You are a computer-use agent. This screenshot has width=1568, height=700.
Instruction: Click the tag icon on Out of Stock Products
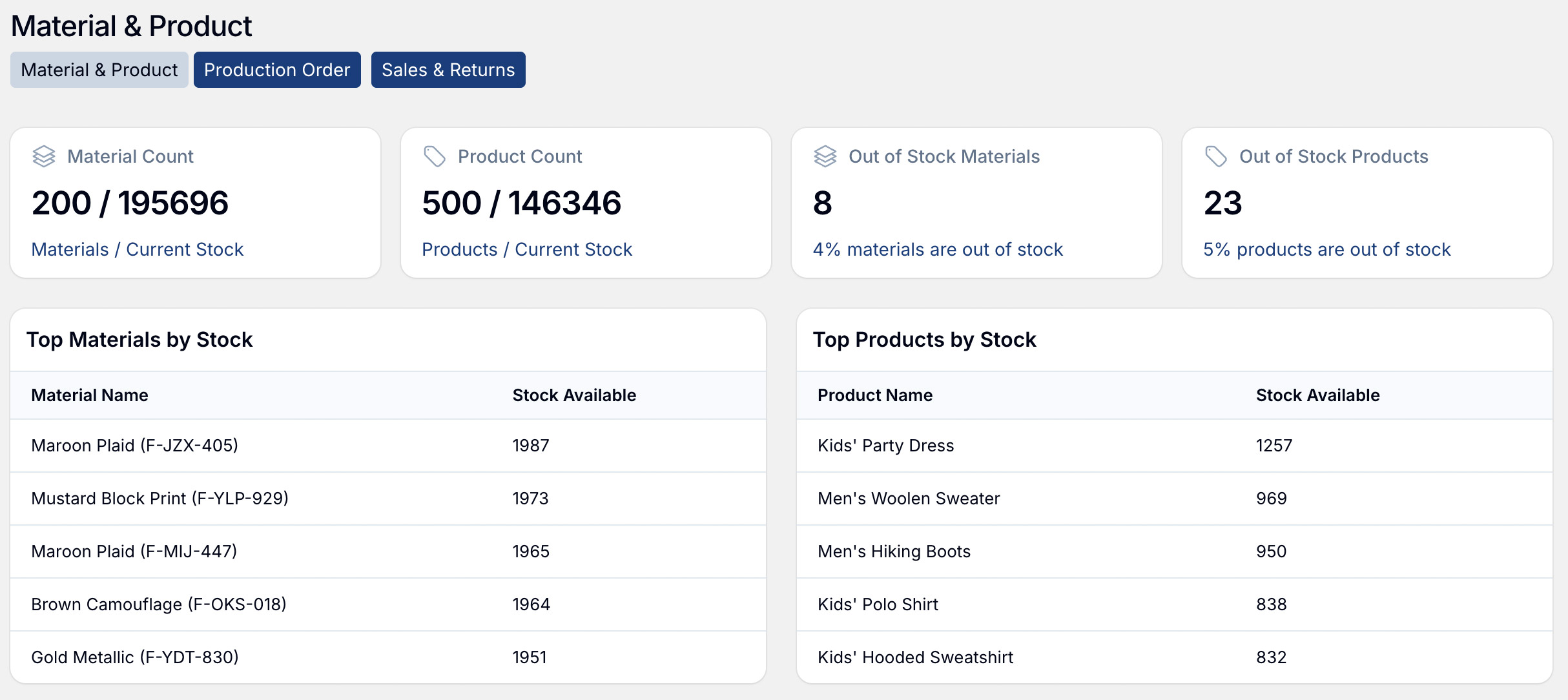[1216, 156]
